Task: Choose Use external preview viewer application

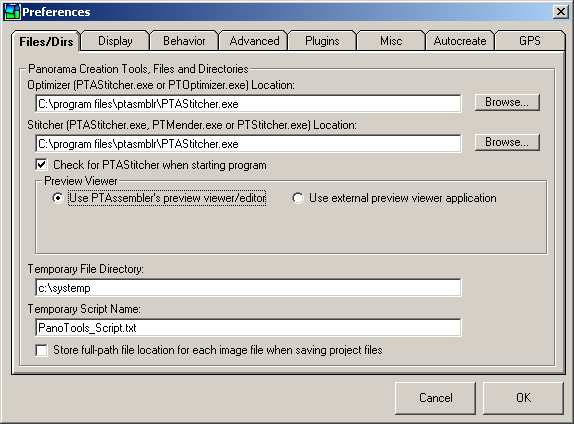Action: [x=298, y=198]
